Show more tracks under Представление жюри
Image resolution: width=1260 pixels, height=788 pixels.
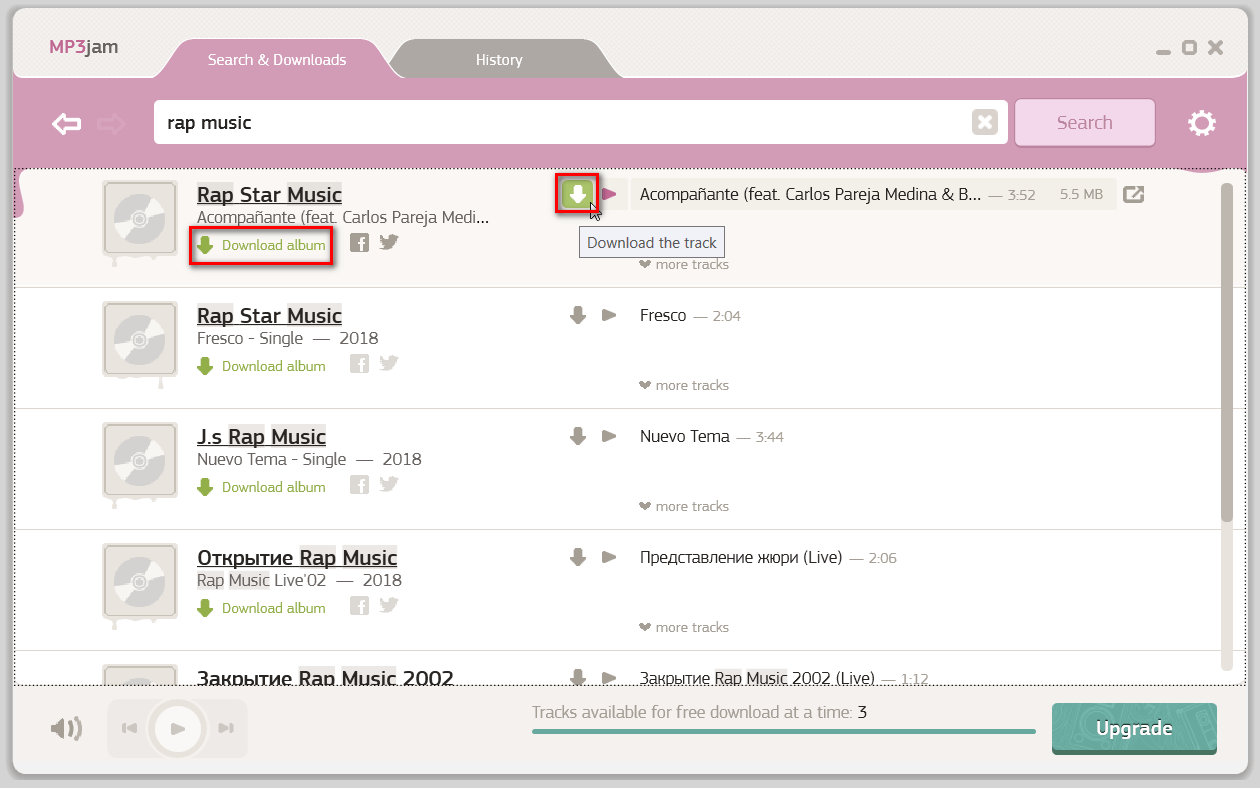(684, 628)
